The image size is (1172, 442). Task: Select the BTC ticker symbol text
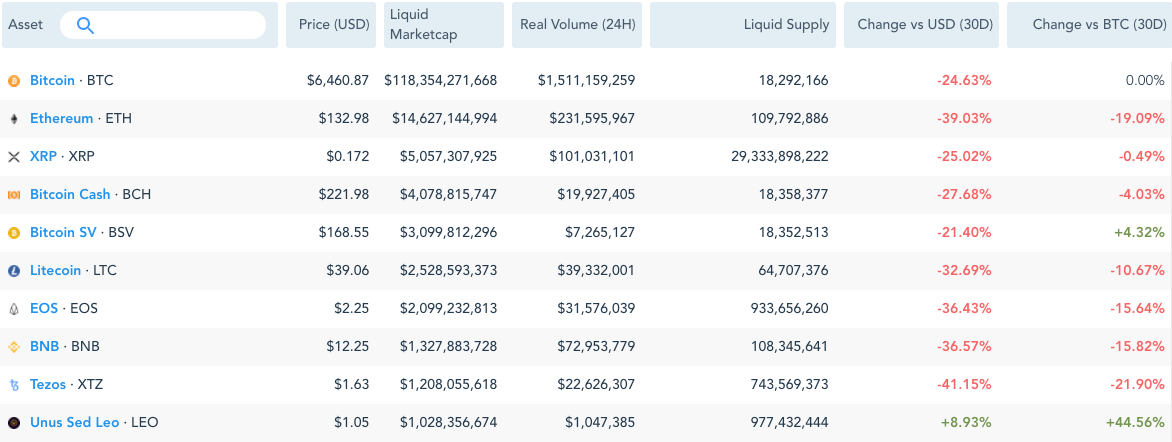(x=100, y=80)
